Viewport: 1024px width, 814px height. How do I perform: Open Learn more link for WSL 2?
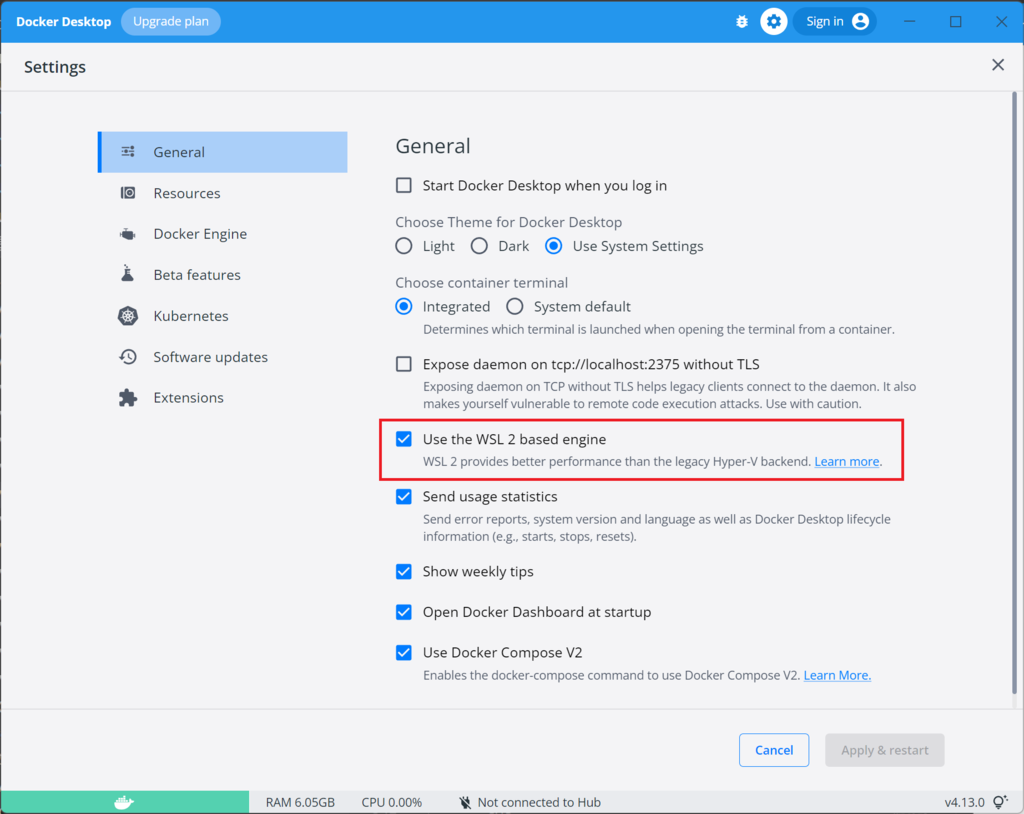coord(847,461)
